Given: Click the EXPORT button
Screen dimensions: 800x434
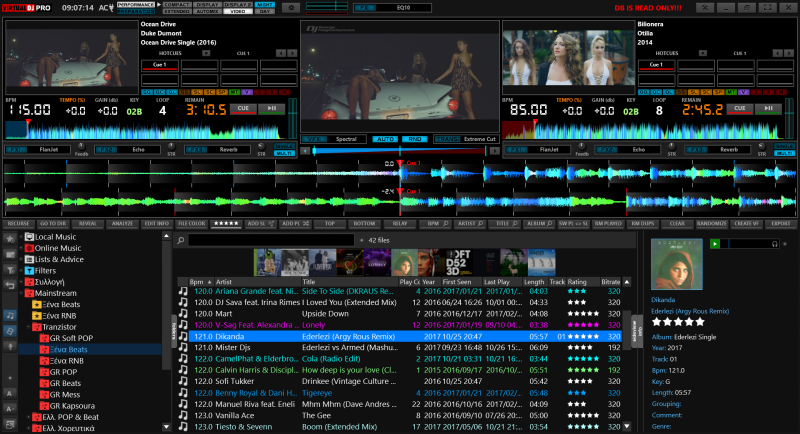Looking at the screenshot, I should coord(781,223).
